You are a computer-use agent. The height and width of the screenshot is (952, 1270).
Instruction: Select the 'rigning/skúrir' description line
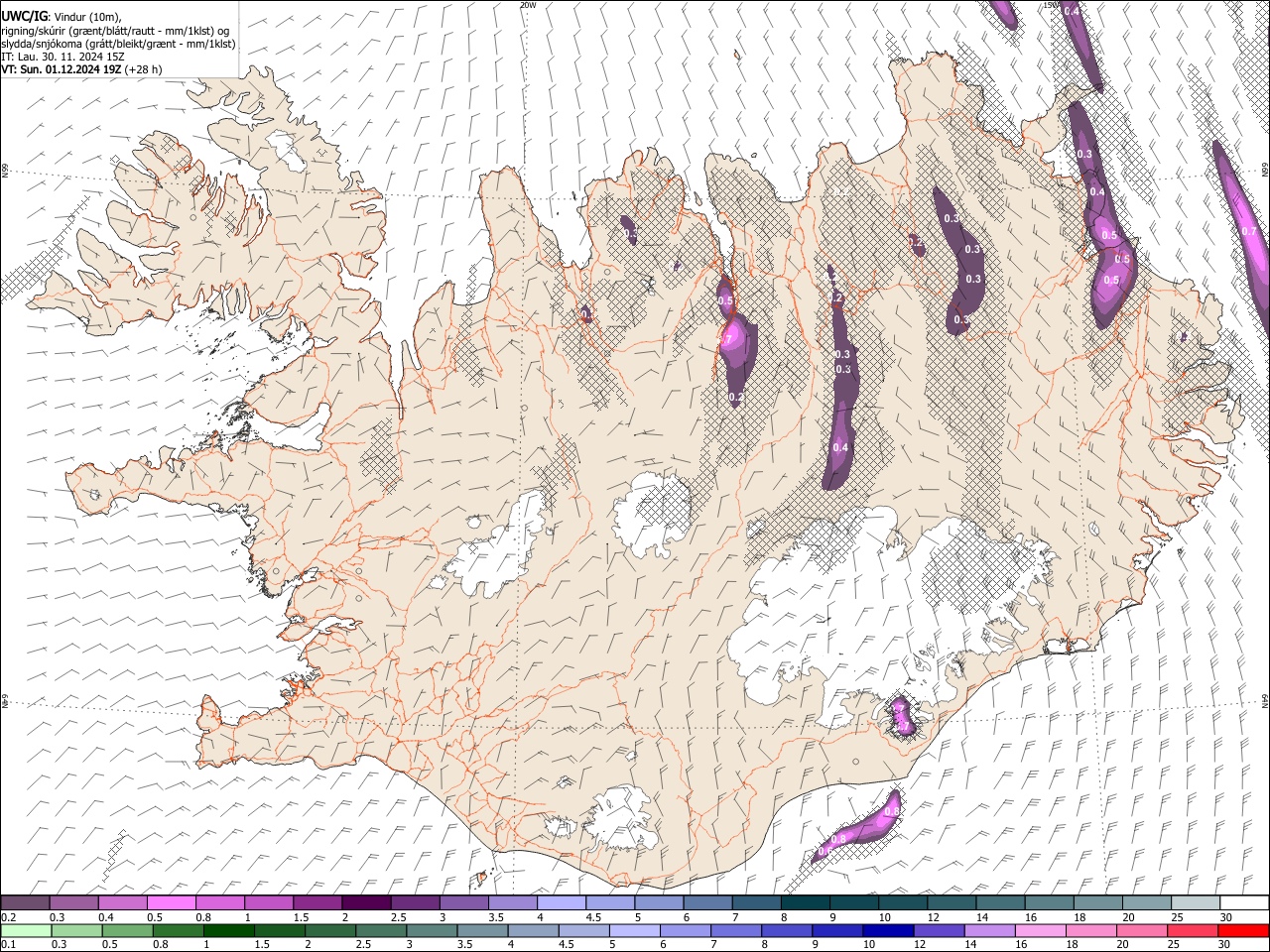coord(116,30)
